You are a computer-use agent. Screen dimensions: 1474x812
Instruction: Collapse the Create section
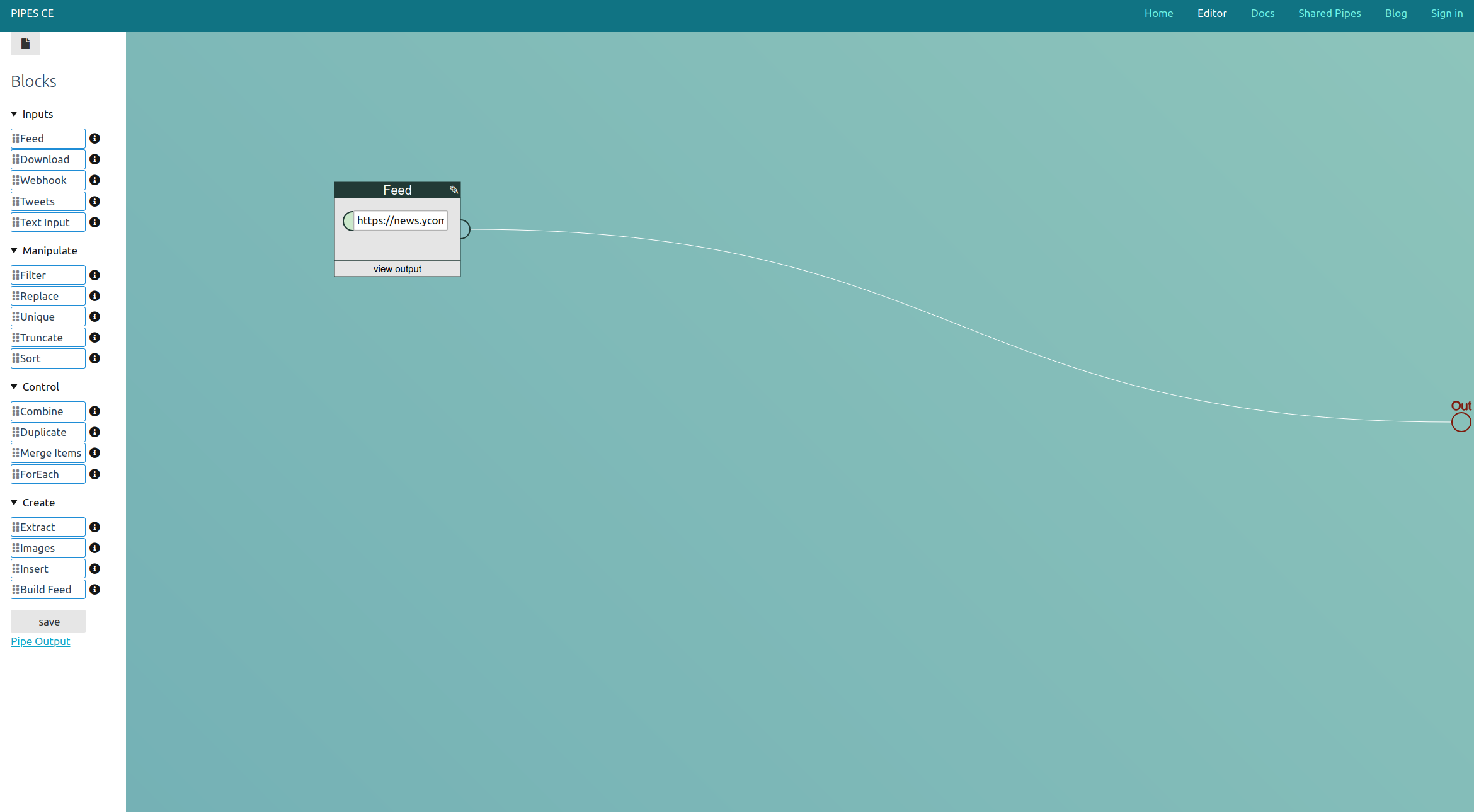[x=14, y=503]
